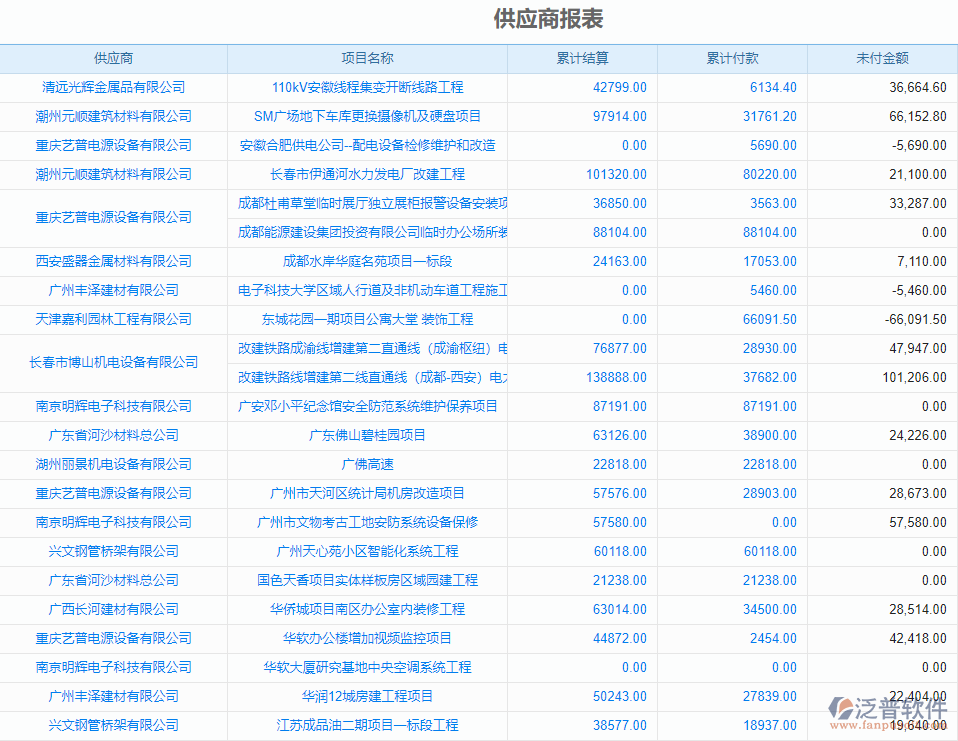Select unpaid amount 101,206.00 cell
The width and height of the screenshot is (958, 741).
coord(914,377)
